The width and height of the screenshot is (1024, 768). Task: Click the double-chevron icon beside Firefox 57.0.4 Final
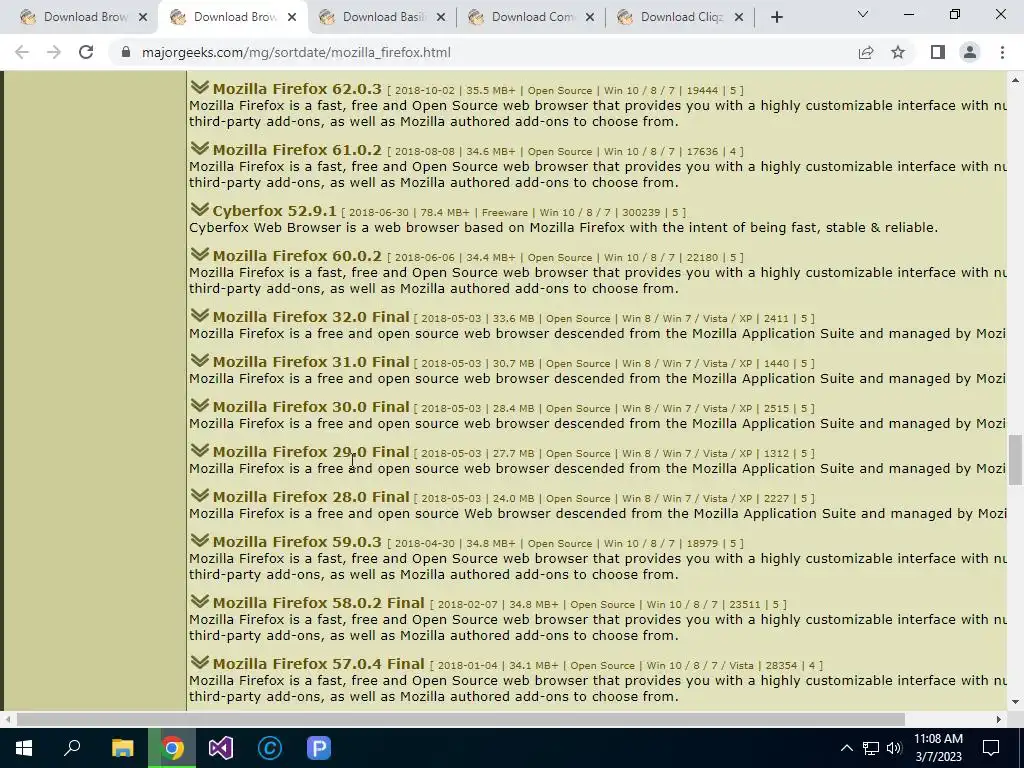[x=200, y=662]
